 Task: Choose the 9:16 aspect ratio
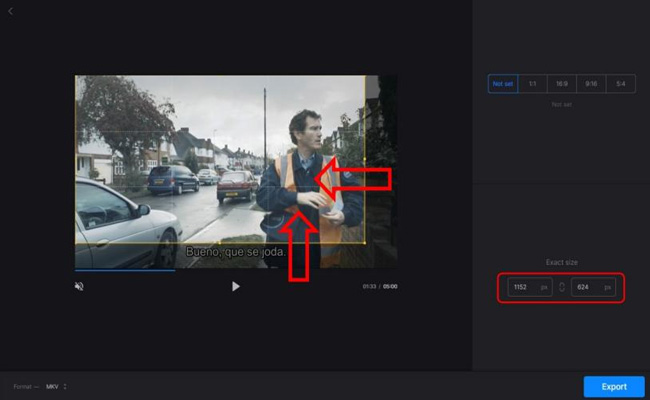591,84
